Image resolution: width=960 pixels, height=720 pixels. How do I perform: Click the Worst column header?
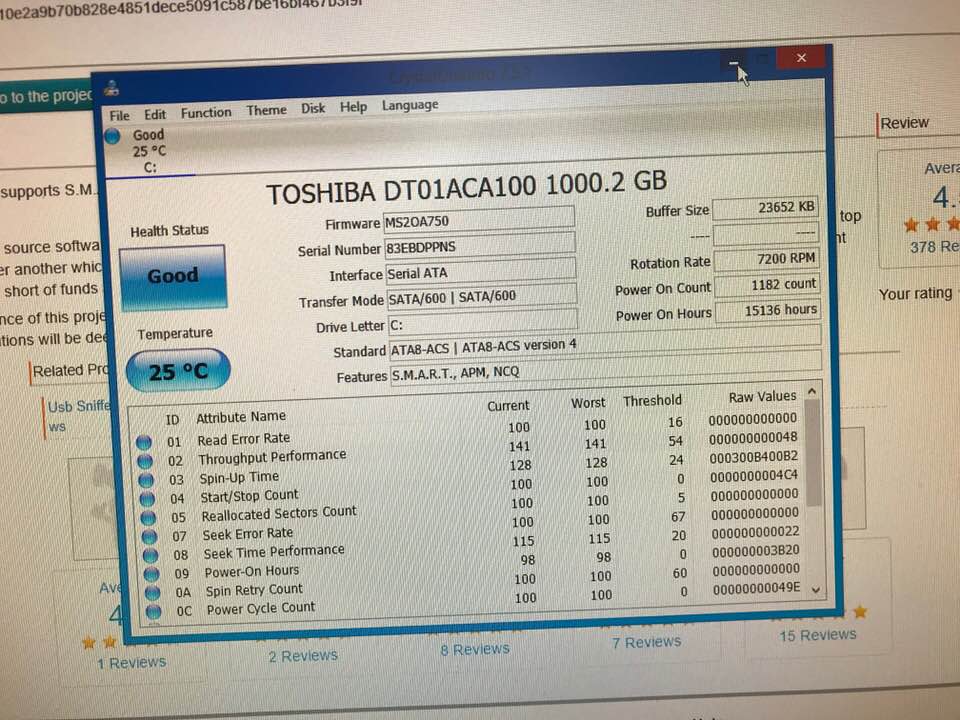588,403
